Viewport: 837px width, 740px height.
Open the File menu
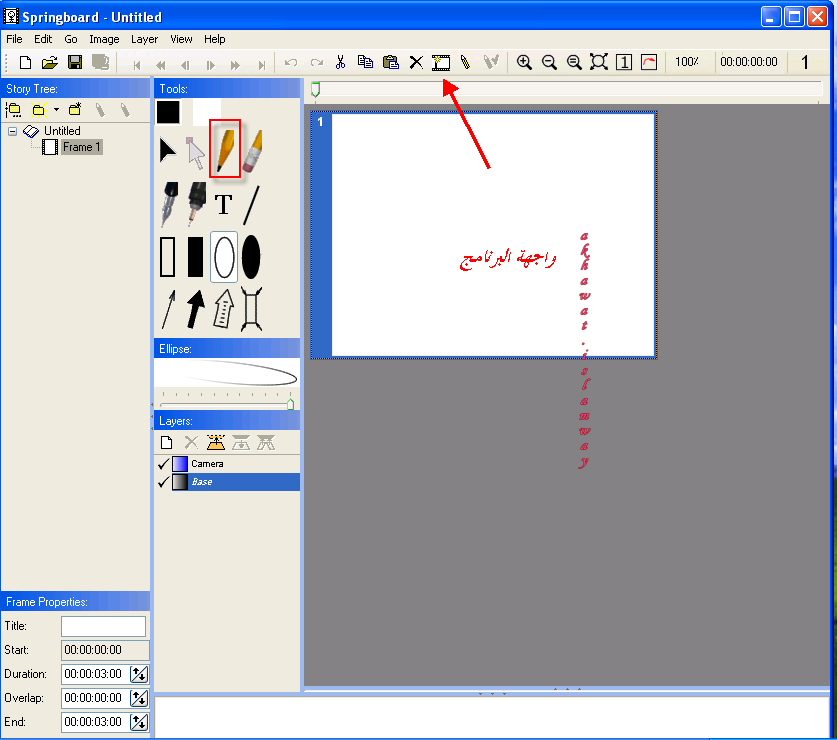pyautogui.click(x=14, y=39)
